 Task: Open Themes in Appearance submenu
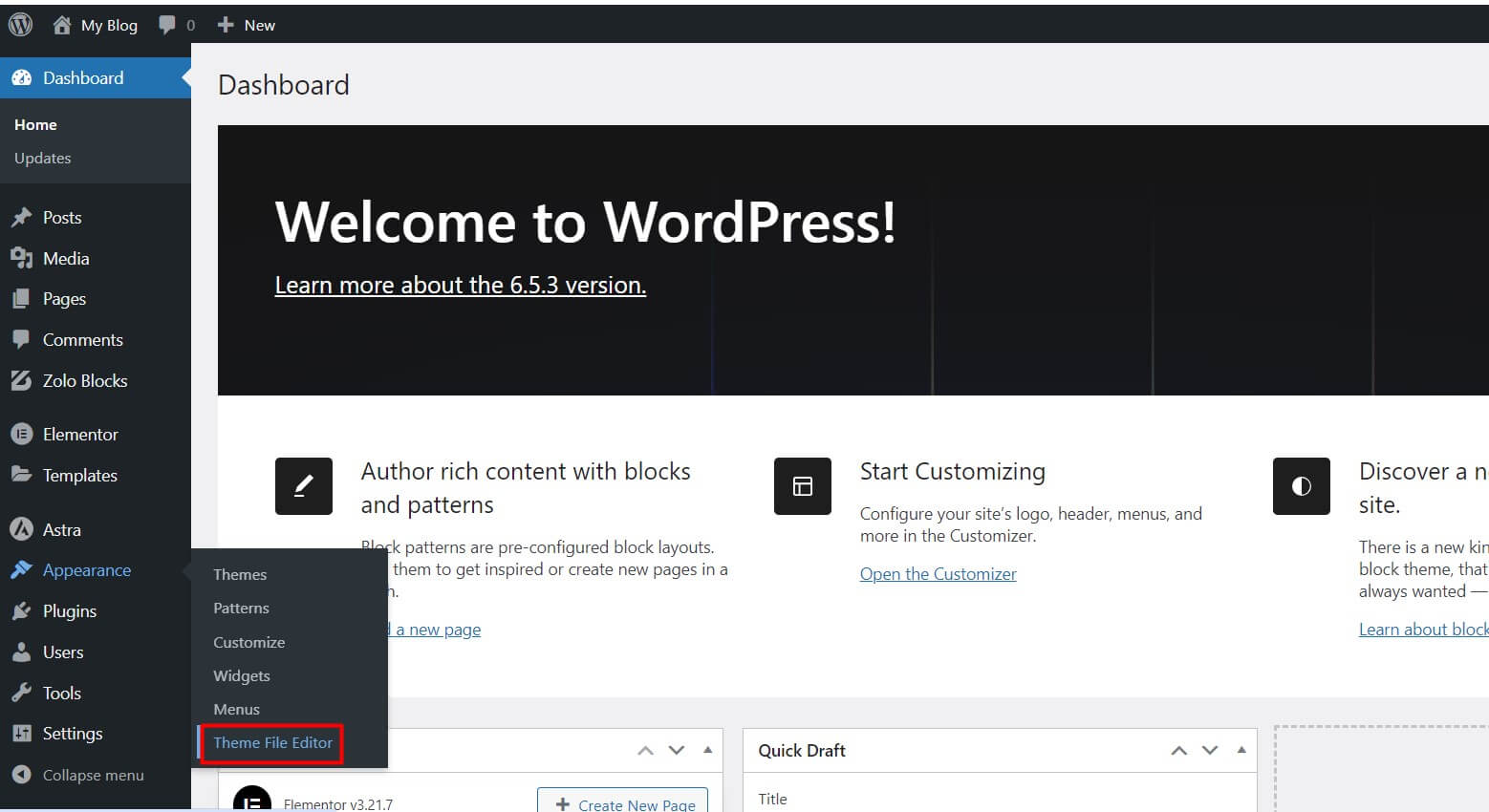[240, 574]
